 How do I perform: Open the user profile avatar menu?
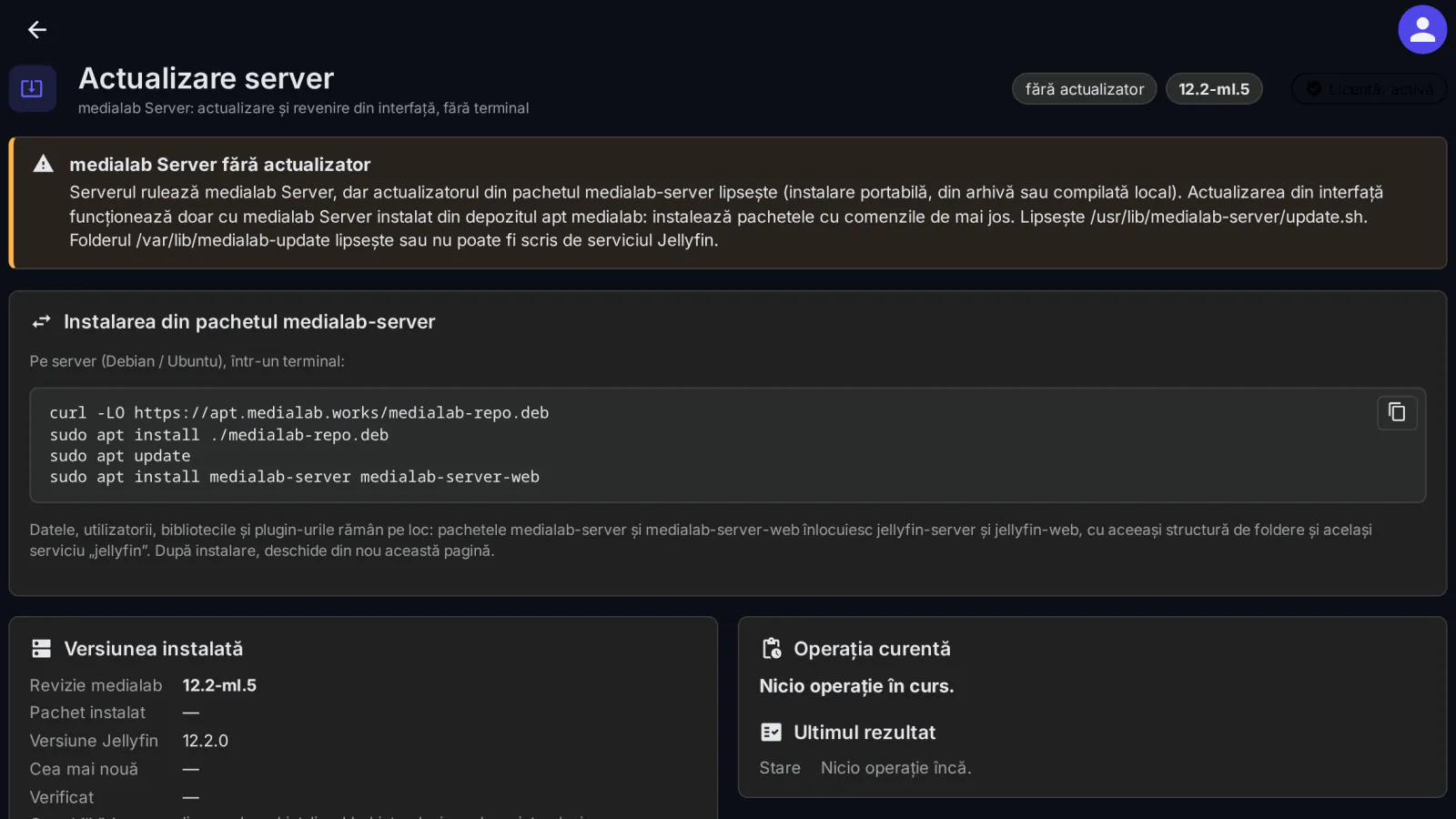(1422, 30)
